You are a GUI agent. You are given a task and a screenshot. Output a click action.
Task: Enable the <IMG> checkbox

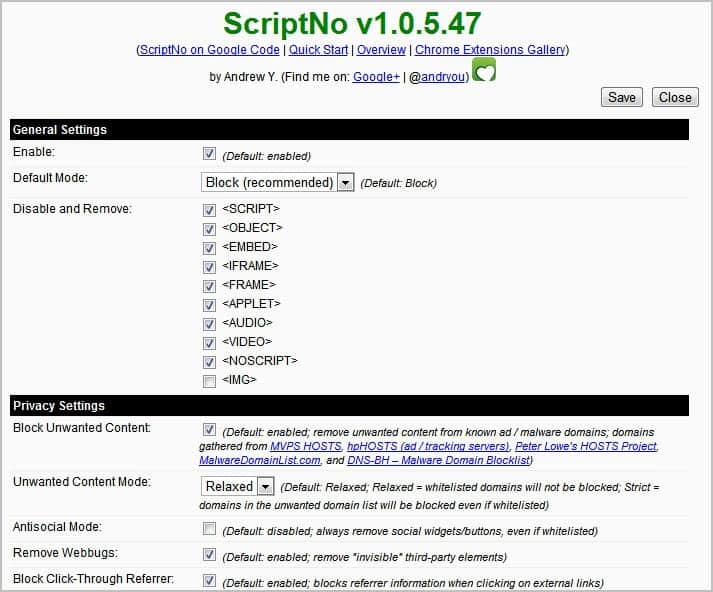(x=209, y=381)
